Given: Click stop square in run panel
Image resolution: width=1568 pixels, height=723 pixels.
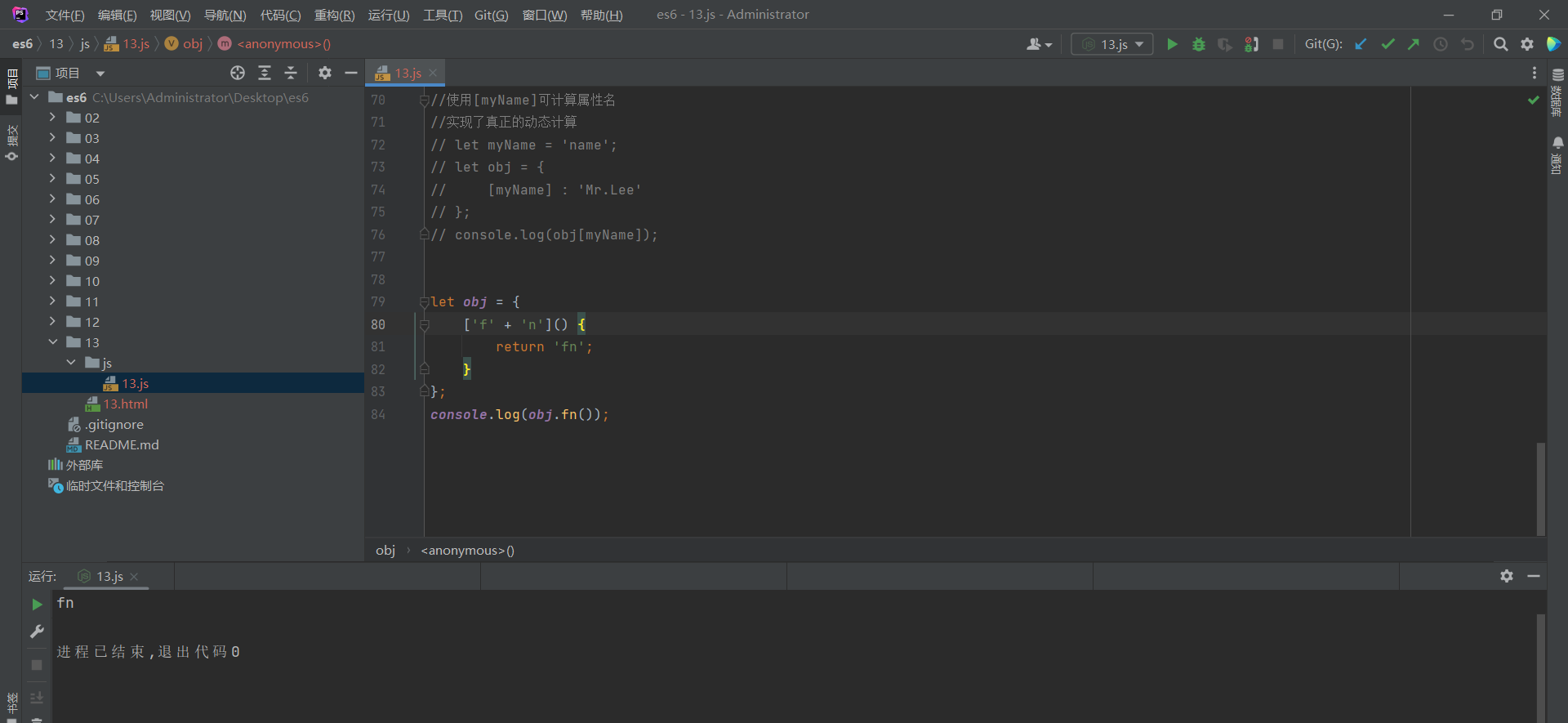Looking at the screenshot, I should 37,665.
